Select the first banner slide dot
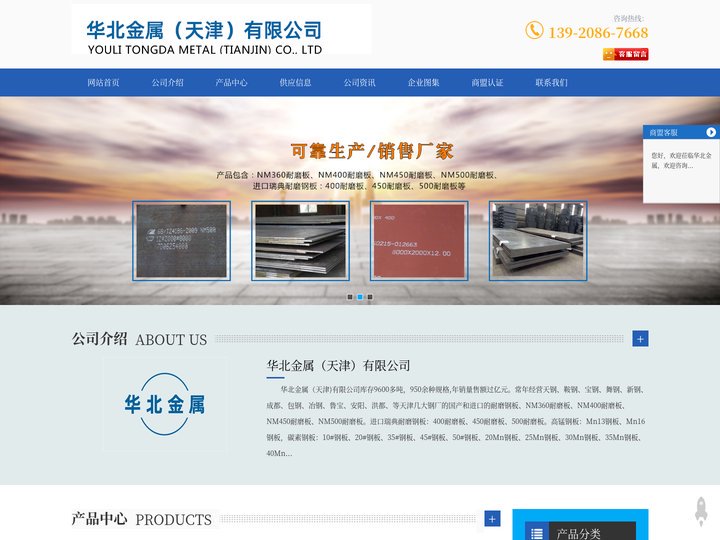720x540 pixels. [x=350, y=297]
